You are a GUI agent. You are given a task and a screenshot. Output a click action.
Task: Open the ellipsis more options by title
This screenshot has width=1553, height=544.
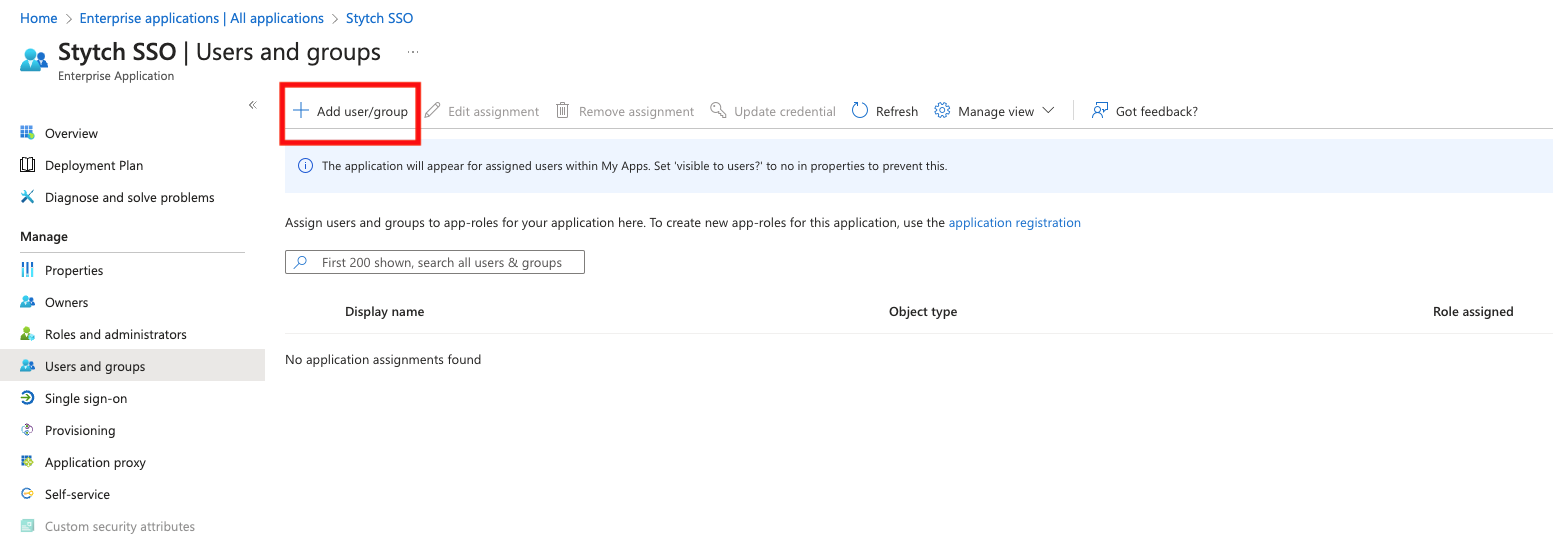(413, 52)
